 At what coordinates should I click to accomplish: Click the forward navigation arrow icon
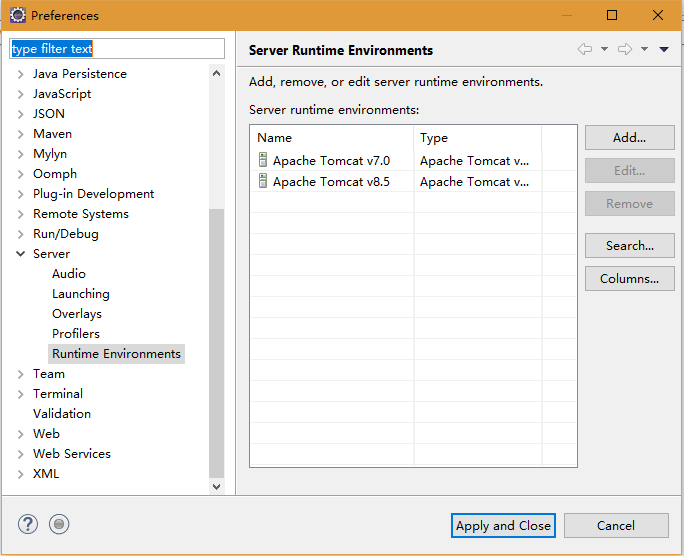(625, 49)
